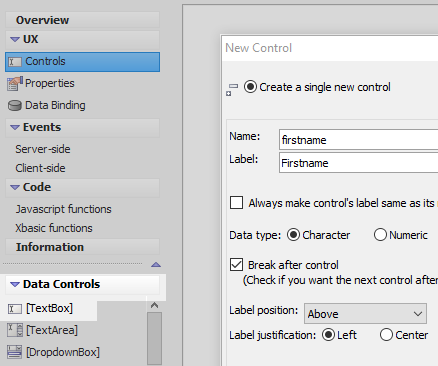The image size is (438, 366).
Task: Select Create a single new control
Action: click(x=250, y=87)
